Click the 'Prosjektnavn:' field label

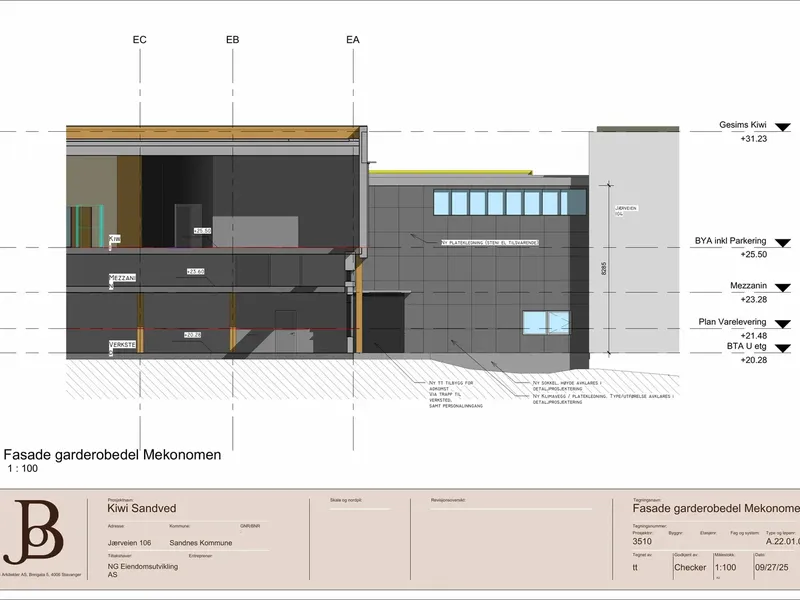tap(120, 500)
